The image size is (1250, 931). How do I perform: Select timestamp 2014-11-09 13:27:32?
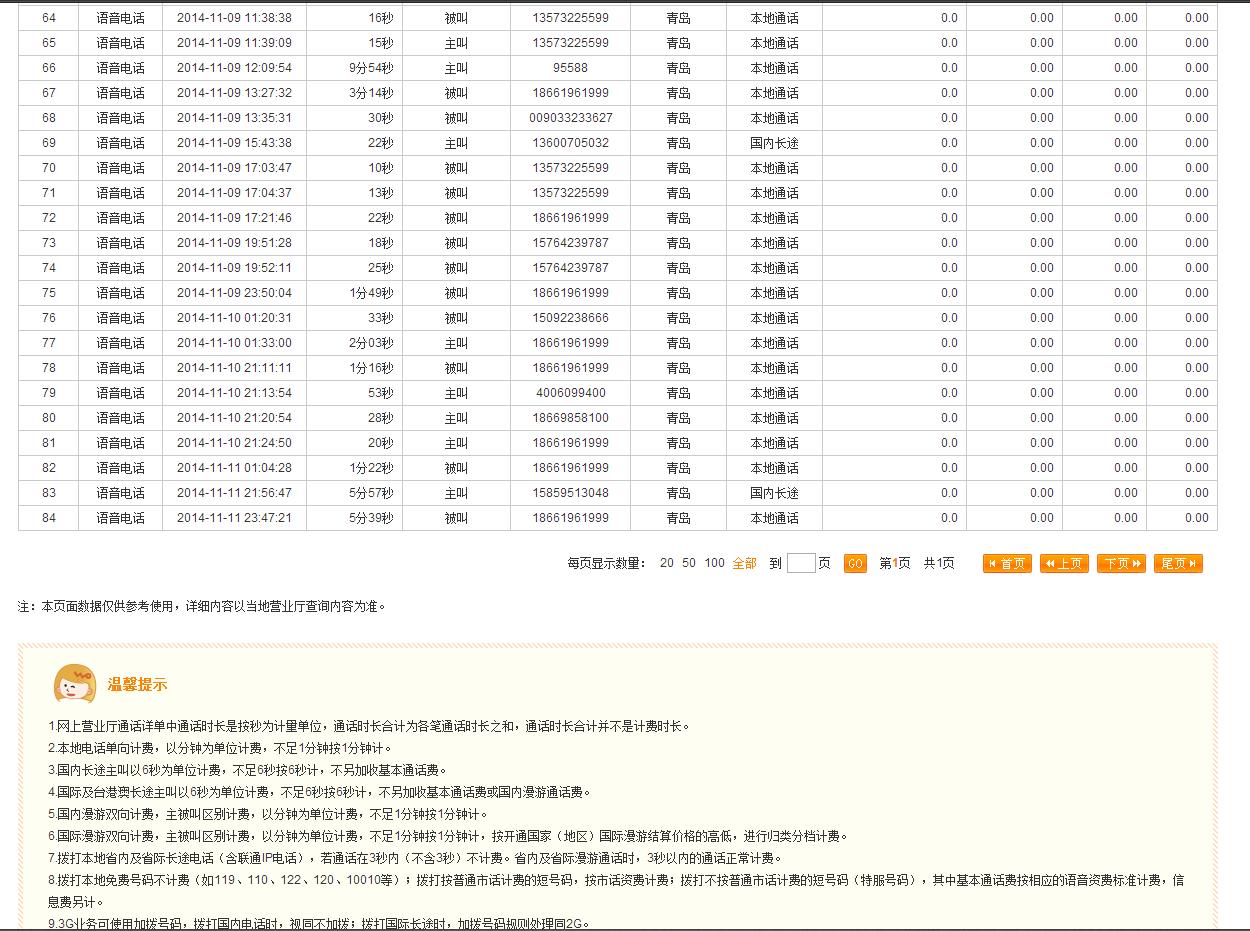click(x=234, y=93)
